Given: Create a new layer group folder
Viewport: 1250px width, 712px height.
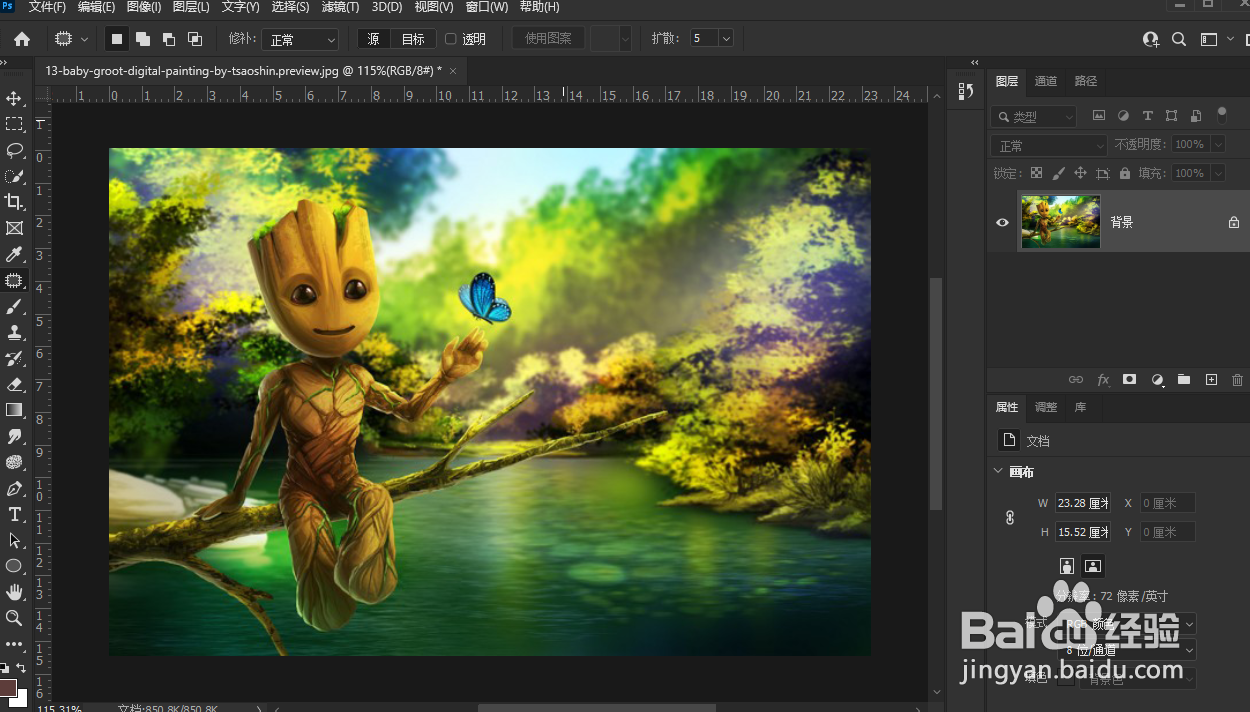Looking at the screenshot, I should point(1184,380).
